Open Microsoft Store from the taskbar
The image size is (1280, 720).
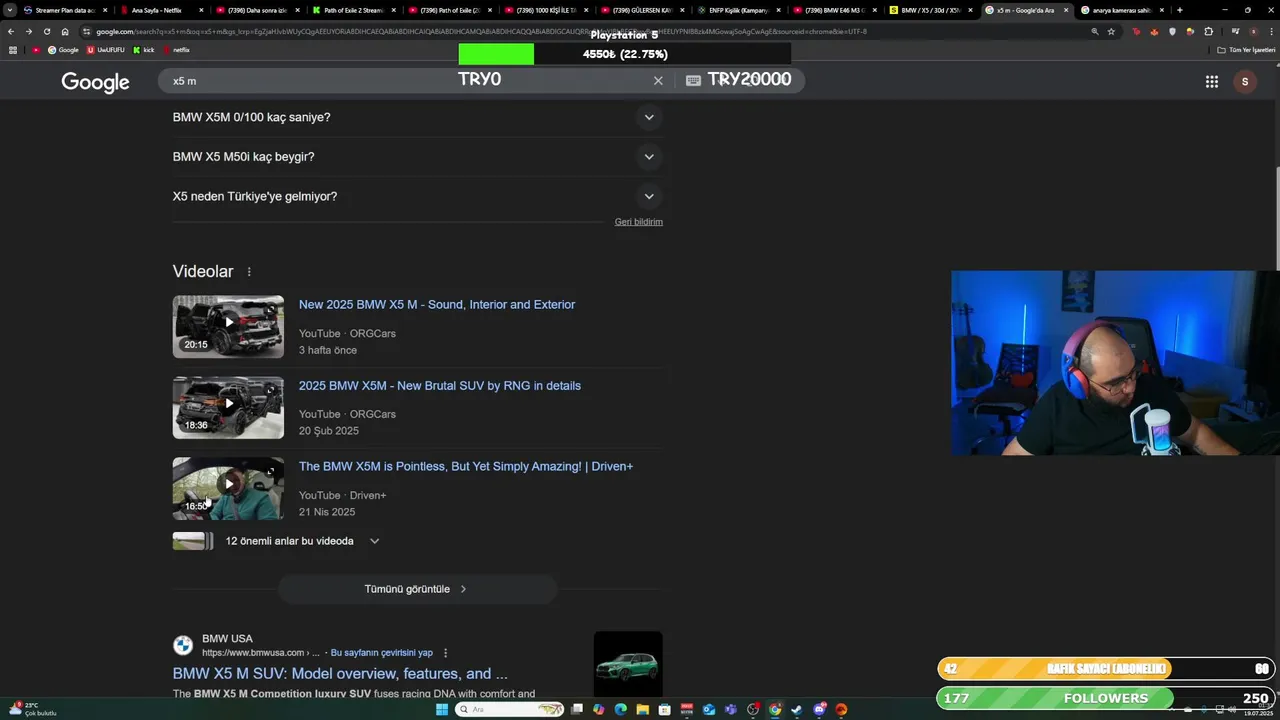coord(665,710)
